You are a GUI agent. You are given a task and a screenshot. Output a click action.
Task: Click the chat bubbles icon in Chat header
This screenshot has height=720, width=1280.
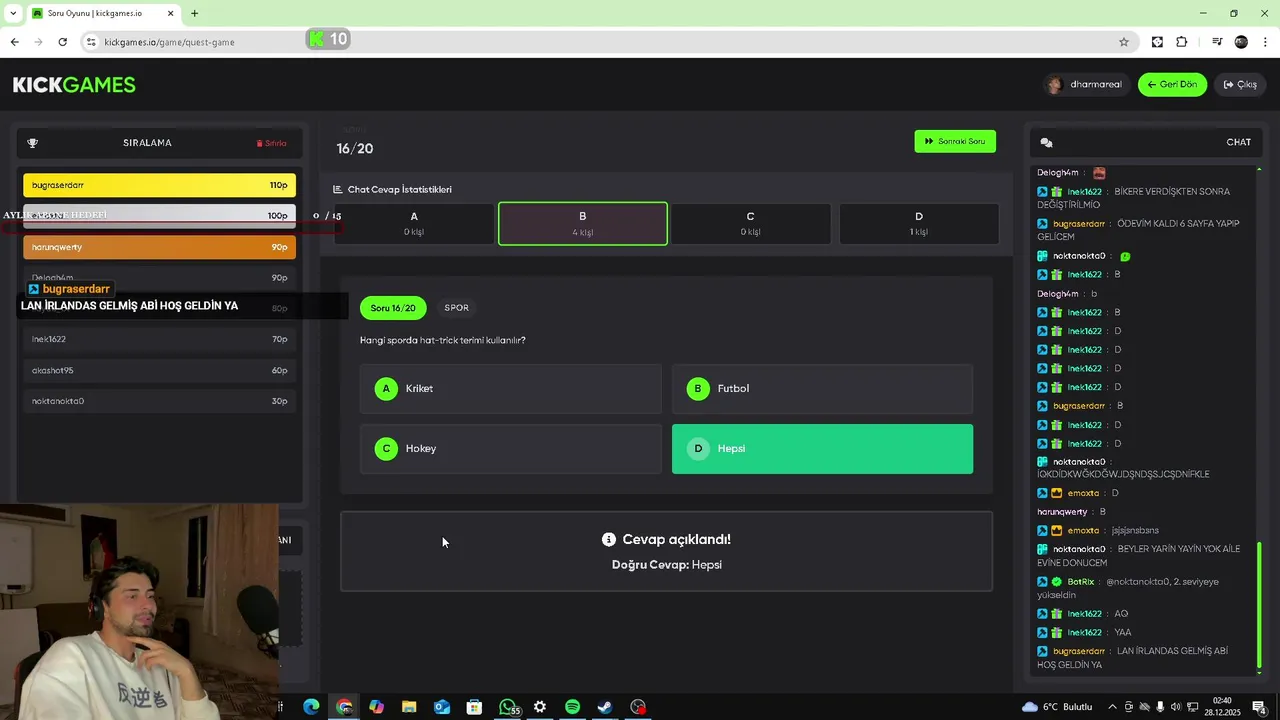coord(1046,143)
